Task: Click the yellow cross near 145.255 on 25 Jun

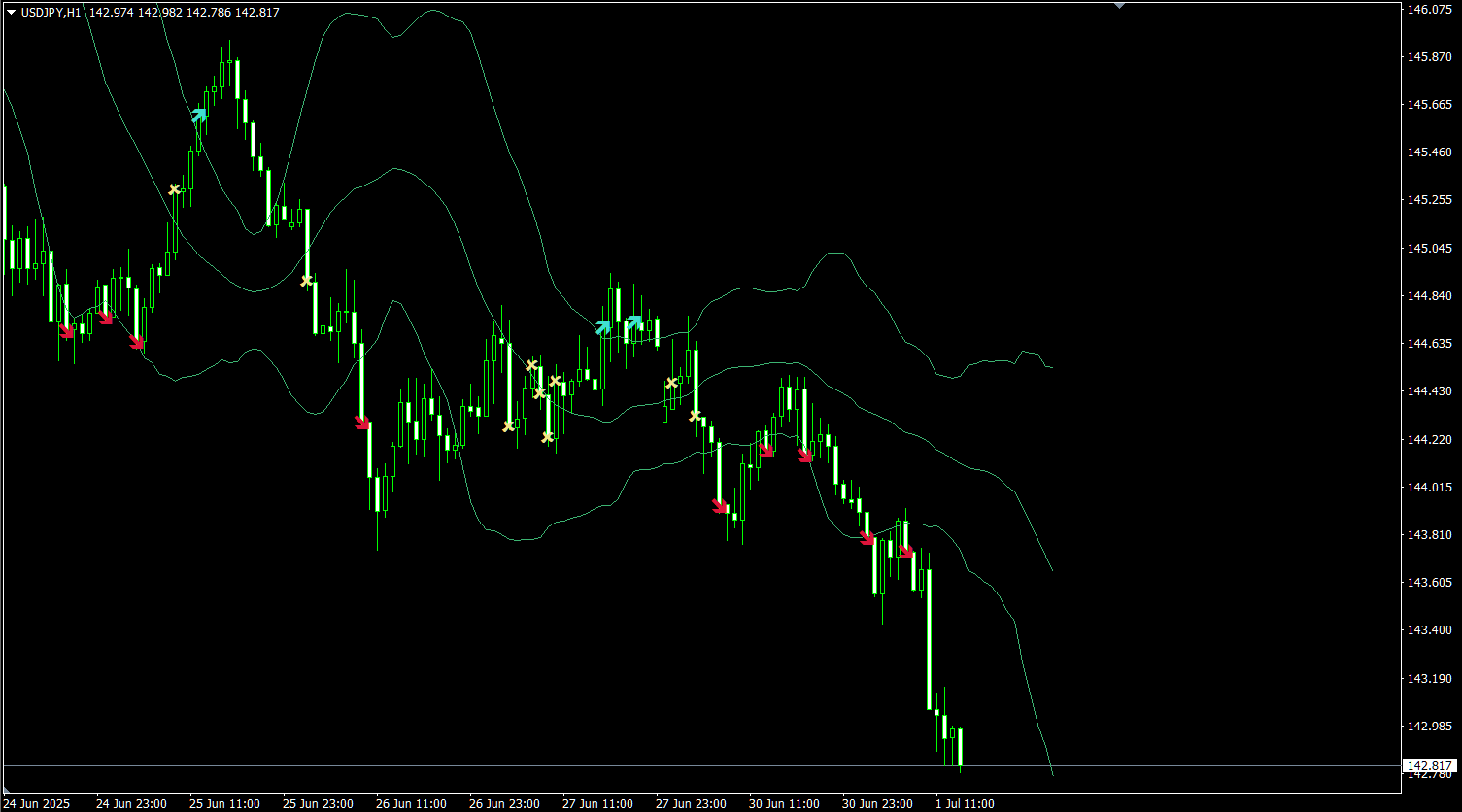Action: click(175, 189)
